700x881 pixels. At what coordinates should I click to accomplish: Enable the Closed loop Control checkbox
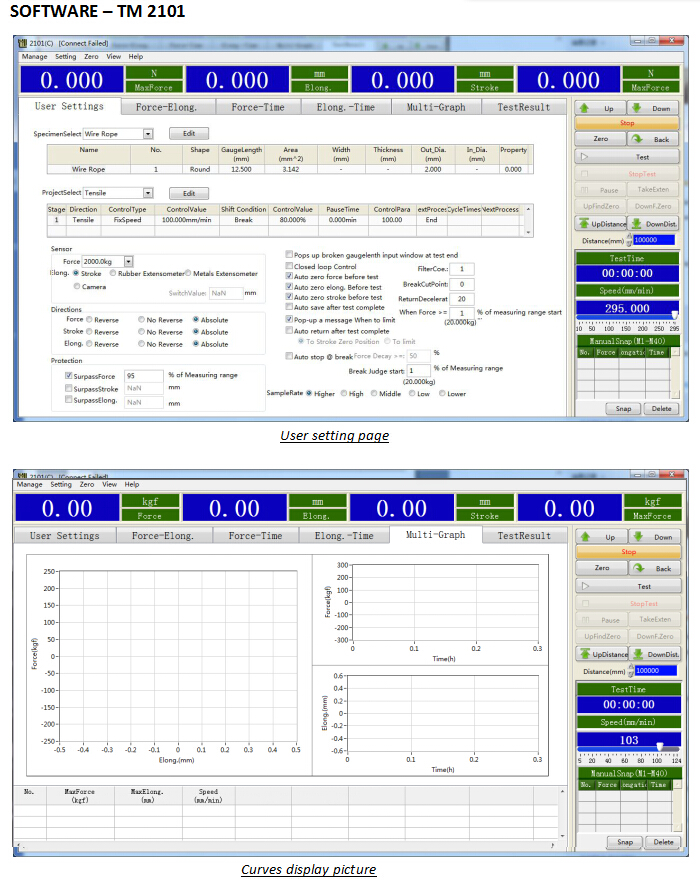289,267
